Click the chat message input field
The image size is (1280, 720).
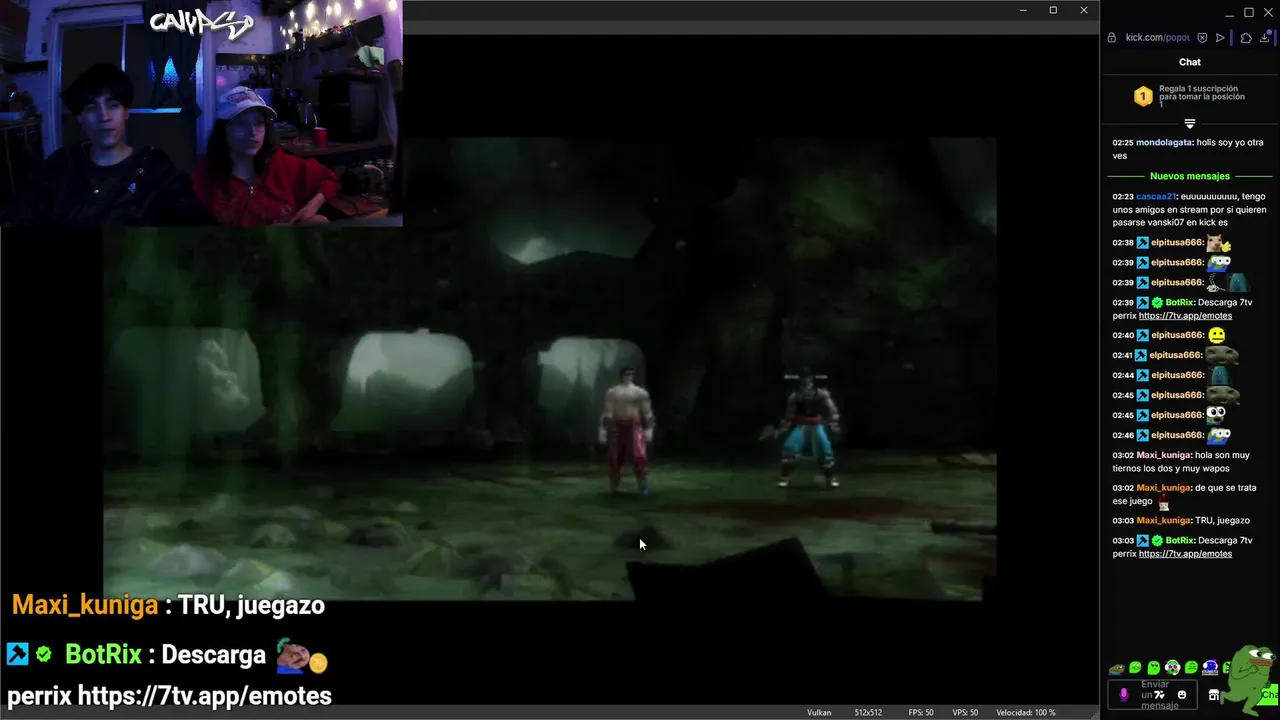pos(1153,695)
